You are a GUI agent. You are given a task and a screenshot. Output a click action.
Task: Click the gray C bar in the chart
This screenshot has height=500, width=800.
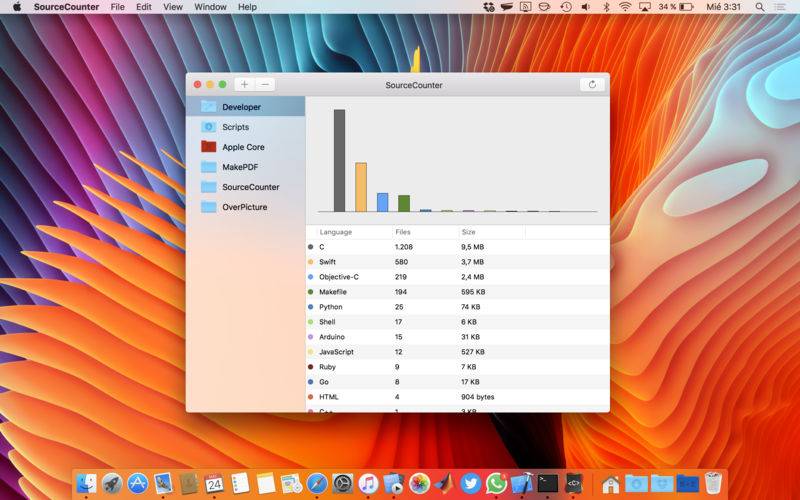point(339,160)
